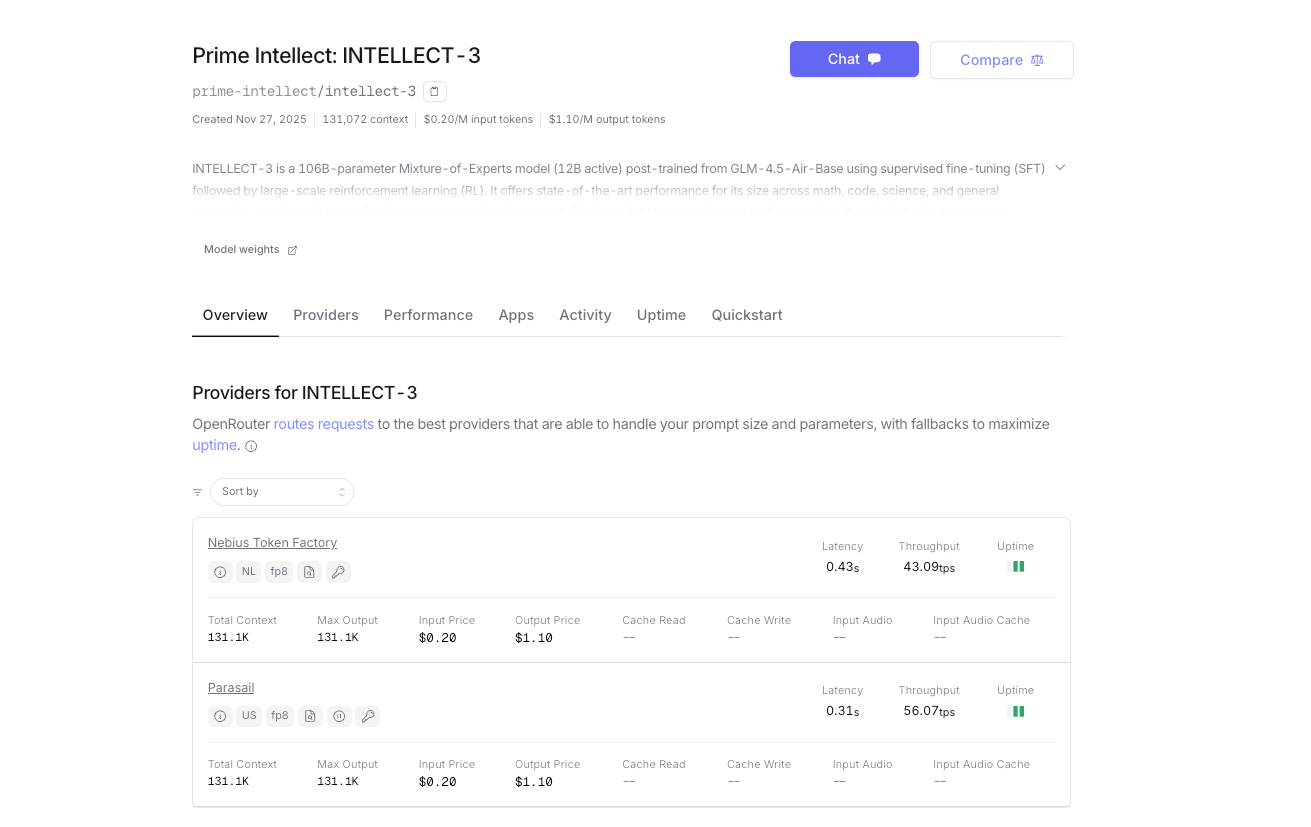Click the info icon for Nebius Token Factory

[x=220, y=572]
